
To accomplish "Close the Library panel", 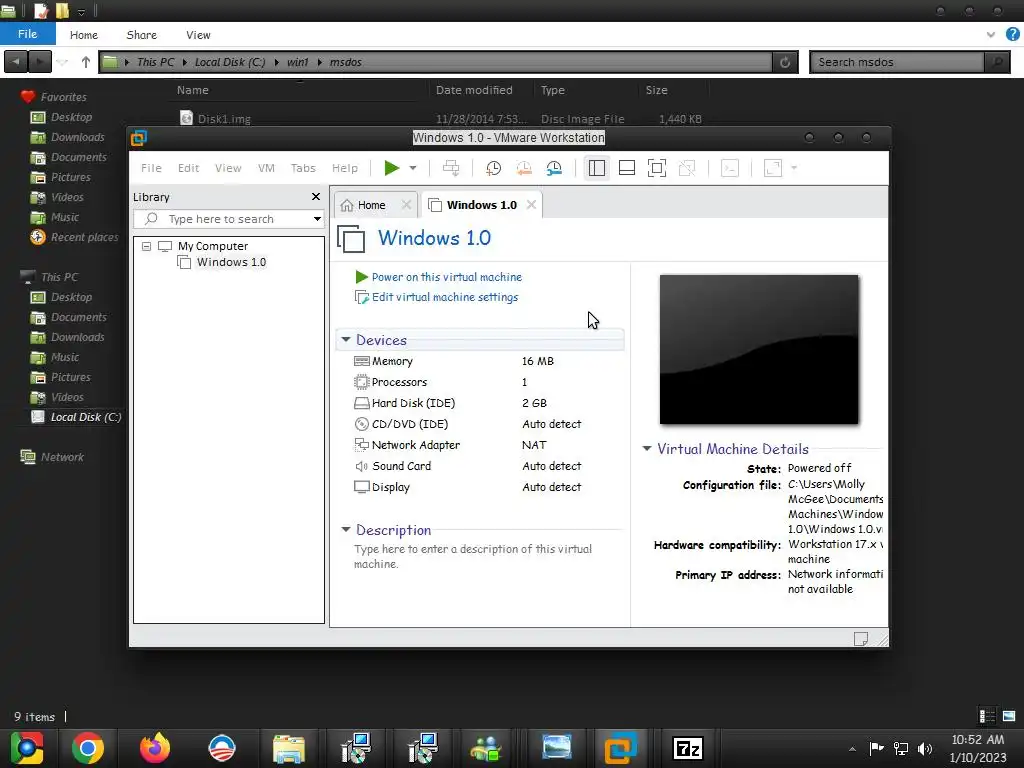I will [316, 197].
